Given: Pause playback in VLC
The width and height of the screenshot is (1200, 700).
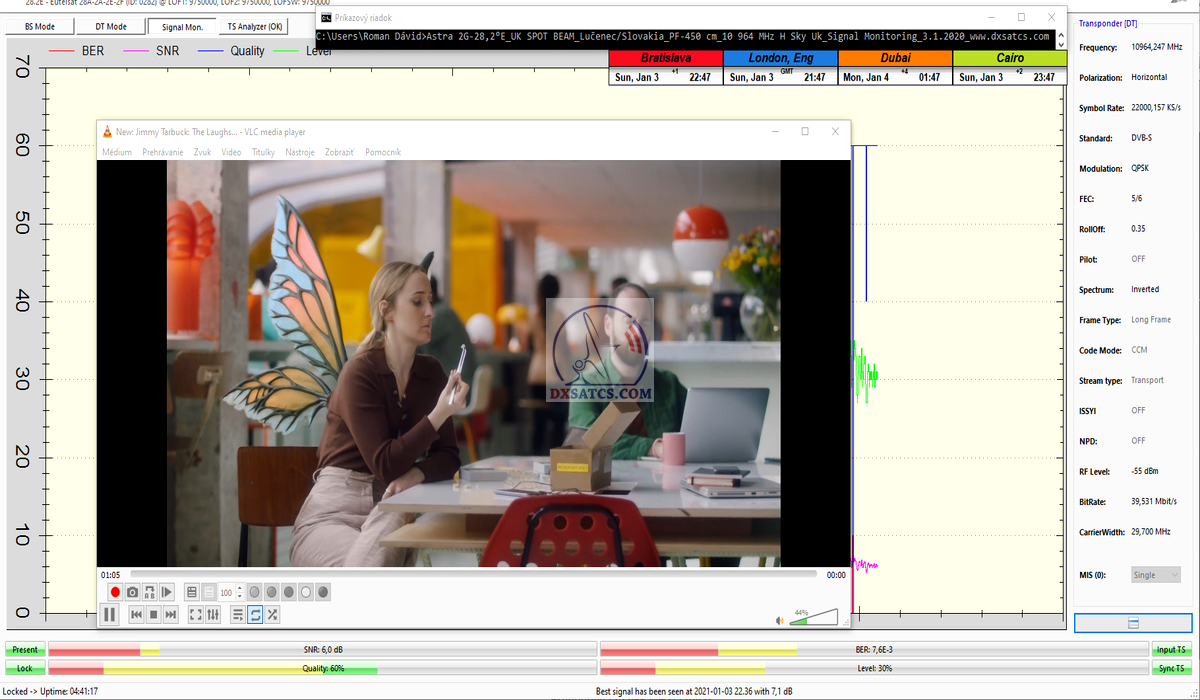Looking at the screenshot, I should click(110, 615).
